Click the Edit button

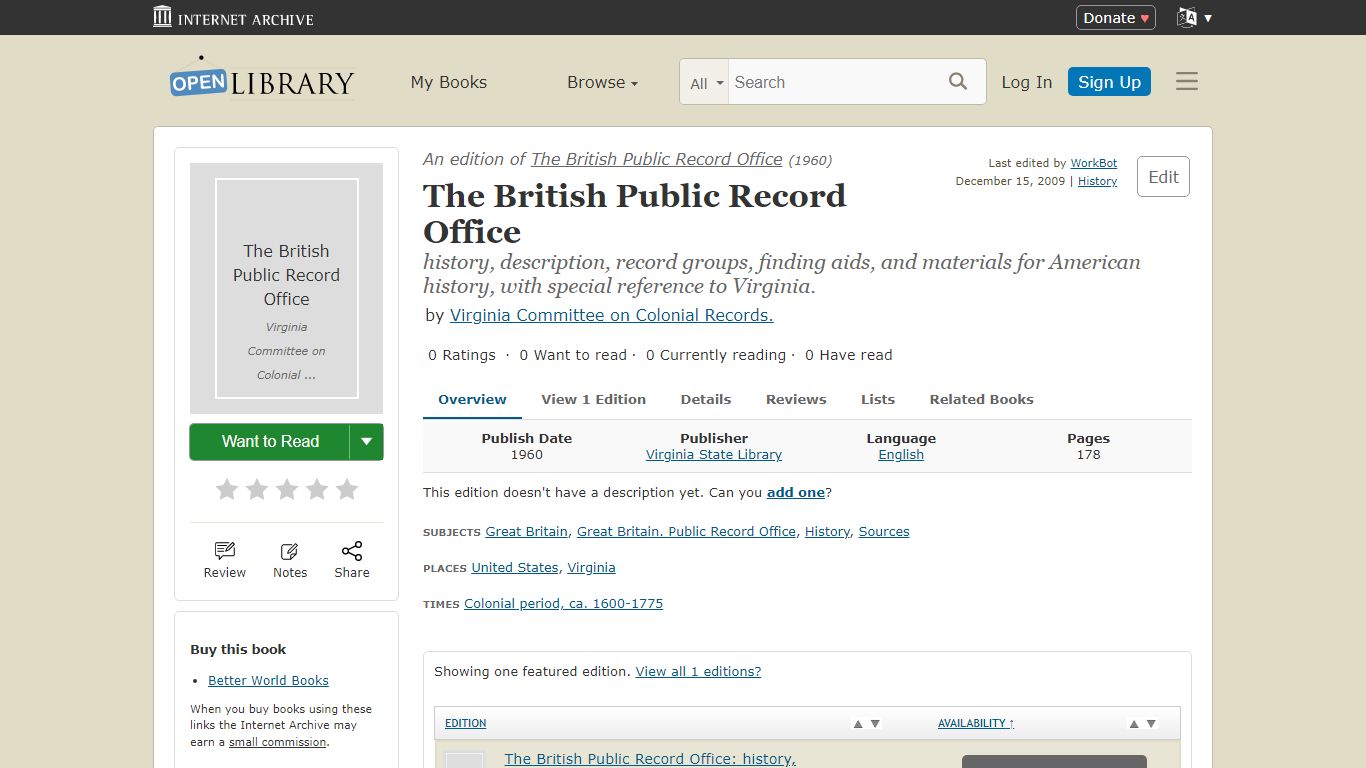[x=1163, y=177]
